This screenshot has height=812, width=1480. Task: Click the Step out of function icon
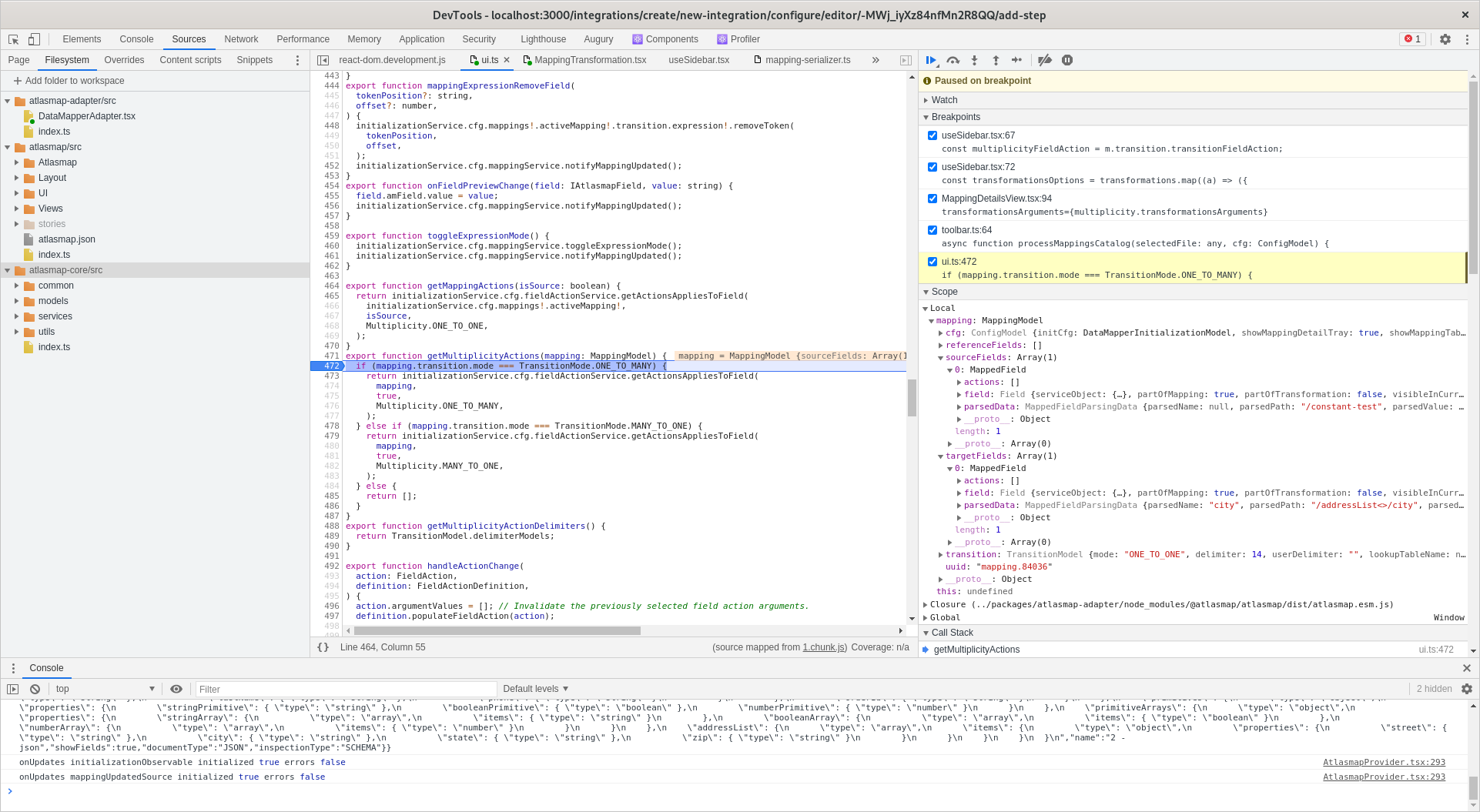(x=996, y=60)
